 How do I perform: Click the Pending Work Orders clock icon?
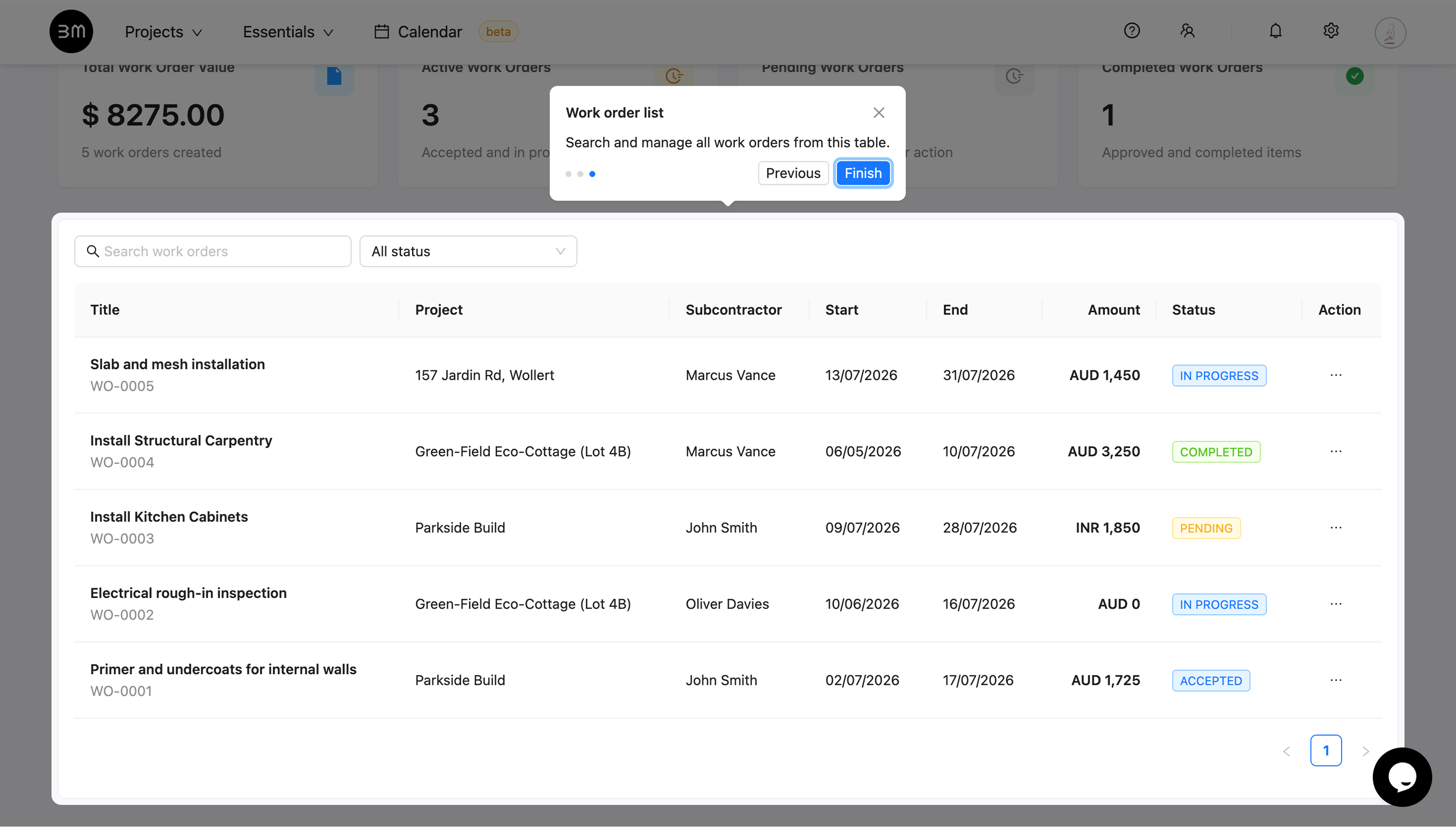point(1014,76)
